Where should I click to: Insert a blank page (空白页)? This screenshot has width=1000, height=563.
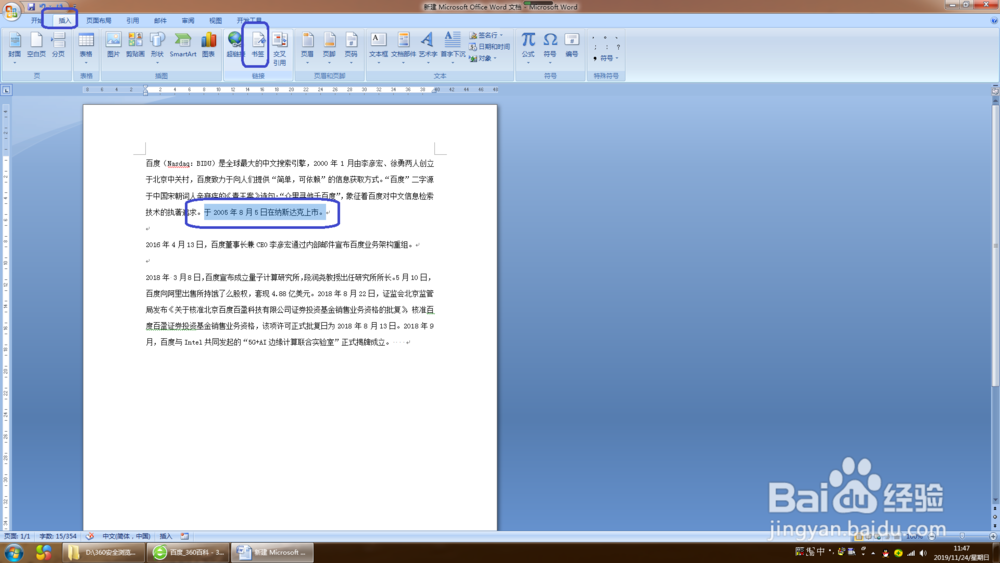36,46
